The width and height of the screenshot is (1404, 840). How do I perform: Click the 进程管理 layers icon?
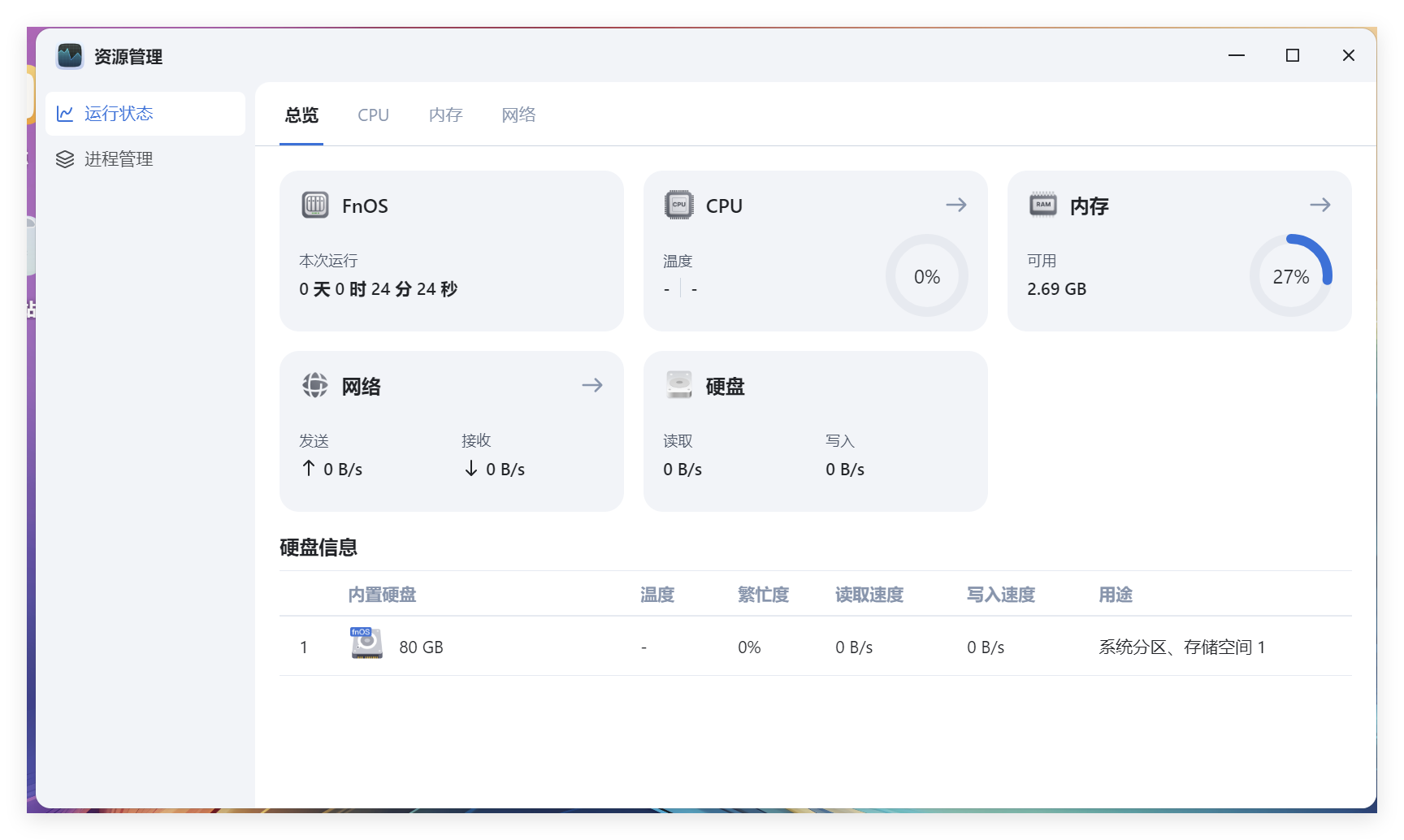(65, 159)
